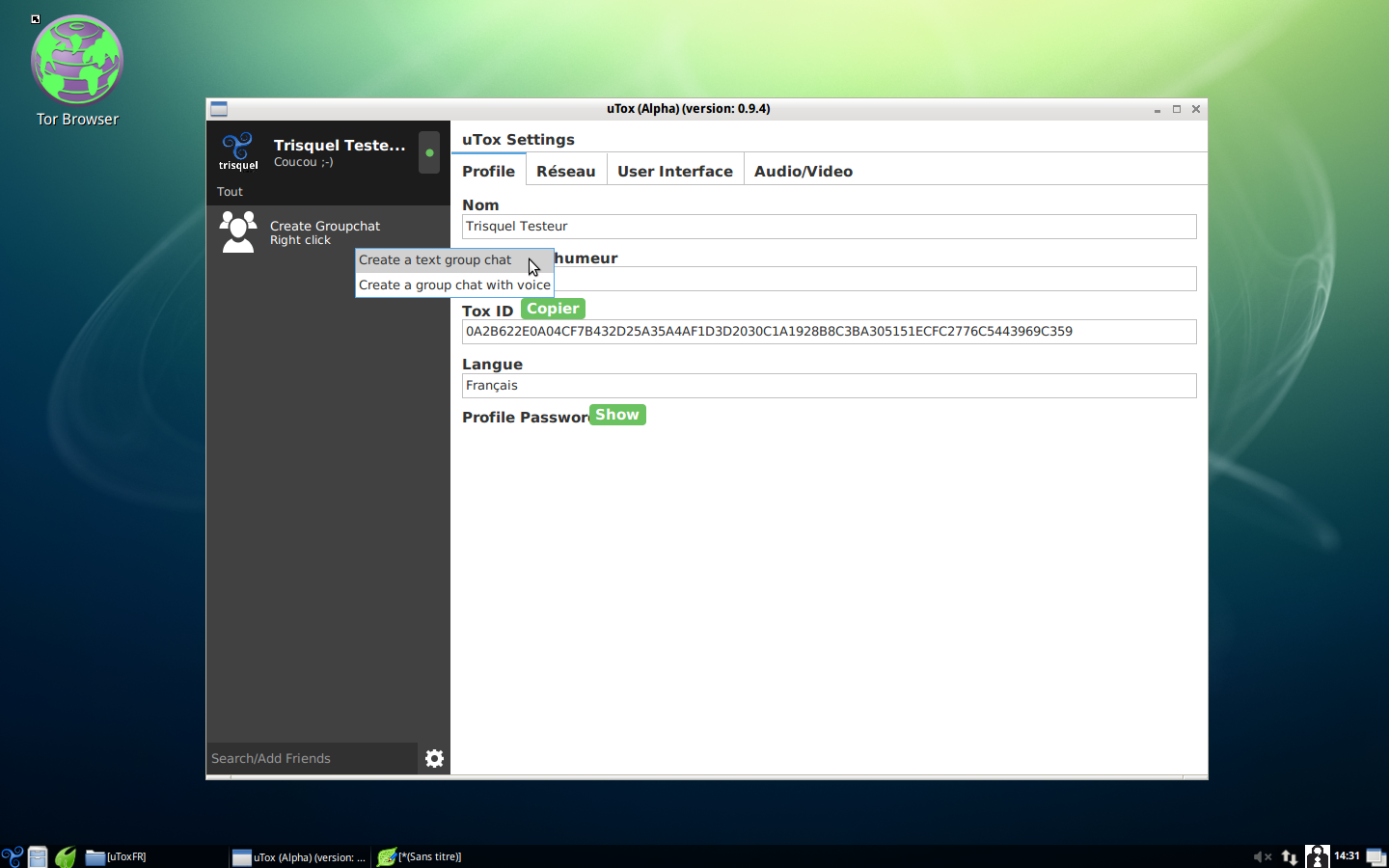This screenshot has width=1389, height=868.
Task: Click the Create Groupchat people icon
Action: [x=237, y=232]
